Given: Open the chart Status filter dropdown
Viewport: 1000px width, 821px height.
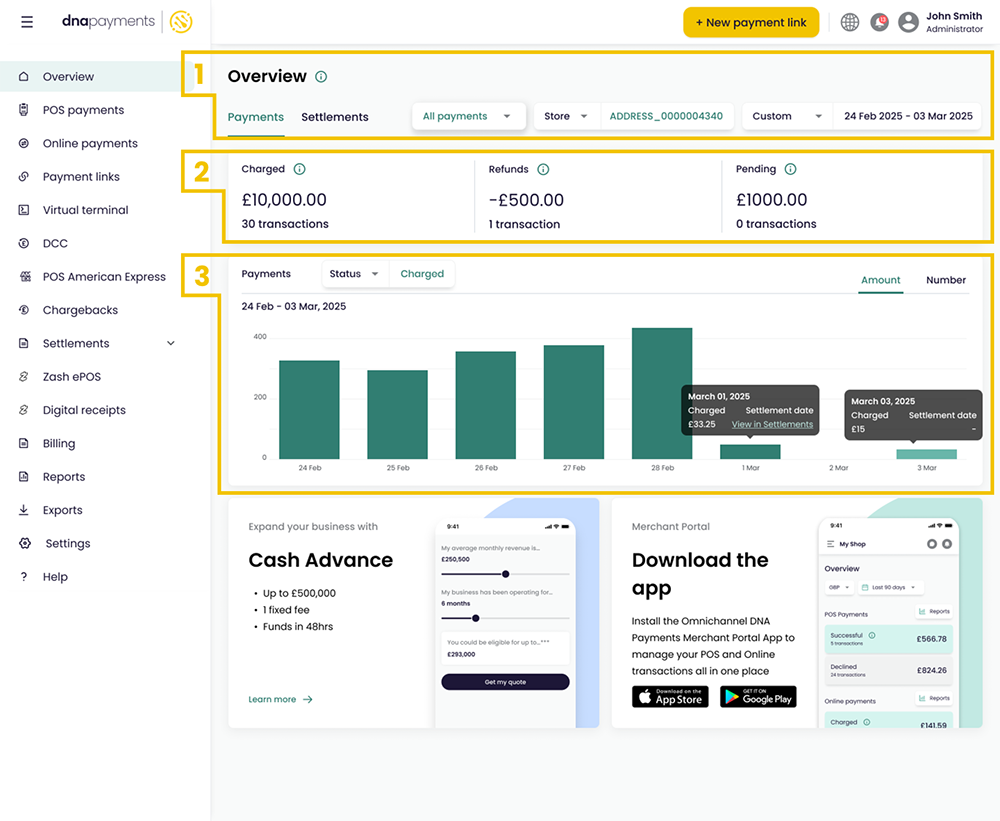Looking at the screenshot, I should click(354, 274).
